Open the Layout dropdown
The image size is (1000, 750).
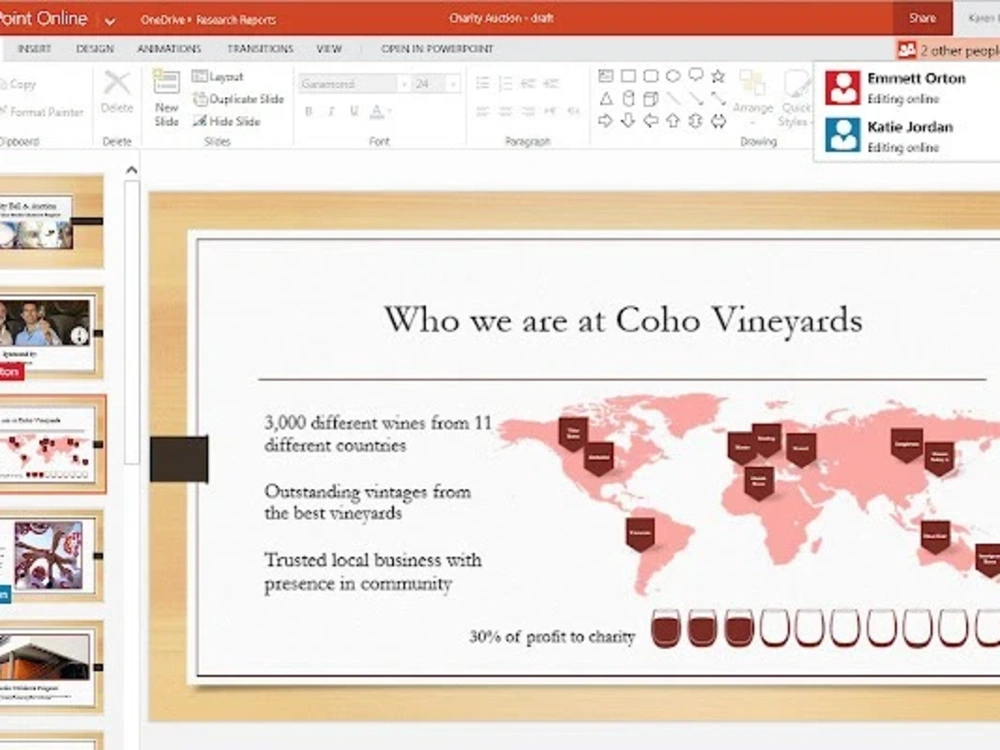[x=218, y=77]
